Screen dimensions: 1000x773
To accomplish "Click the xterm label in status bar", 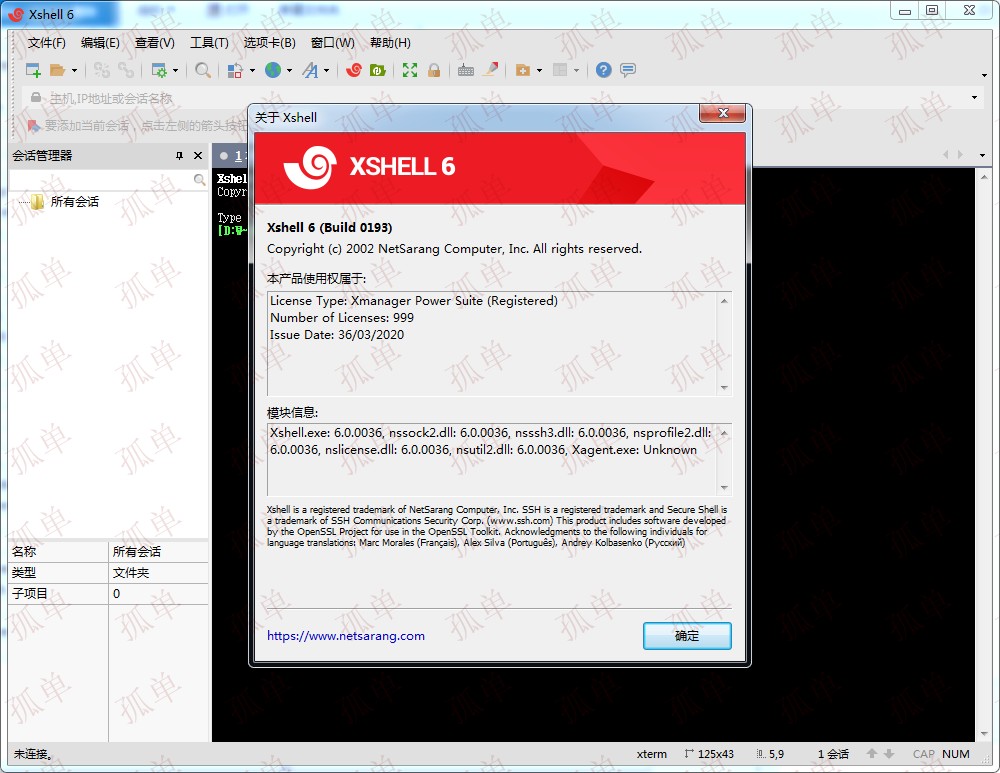I will [x=651, y=754].
